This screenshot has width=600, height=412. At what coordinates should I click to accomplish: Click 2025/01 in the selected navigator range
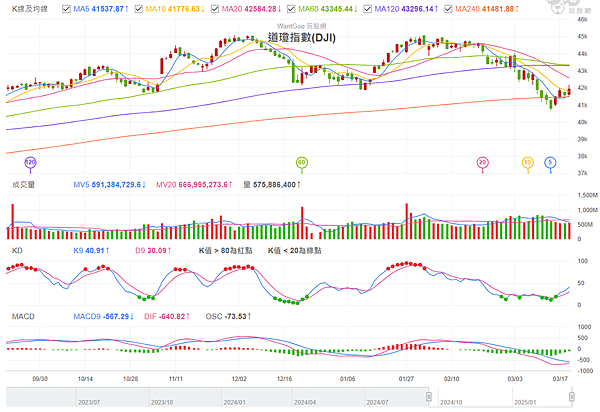click(525, 402)
